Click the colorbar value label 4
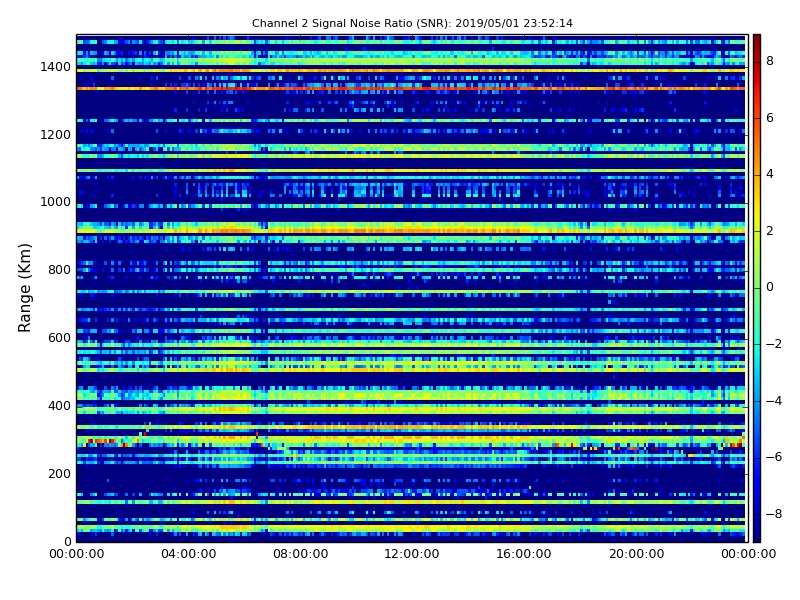 (x=770, y=174)
